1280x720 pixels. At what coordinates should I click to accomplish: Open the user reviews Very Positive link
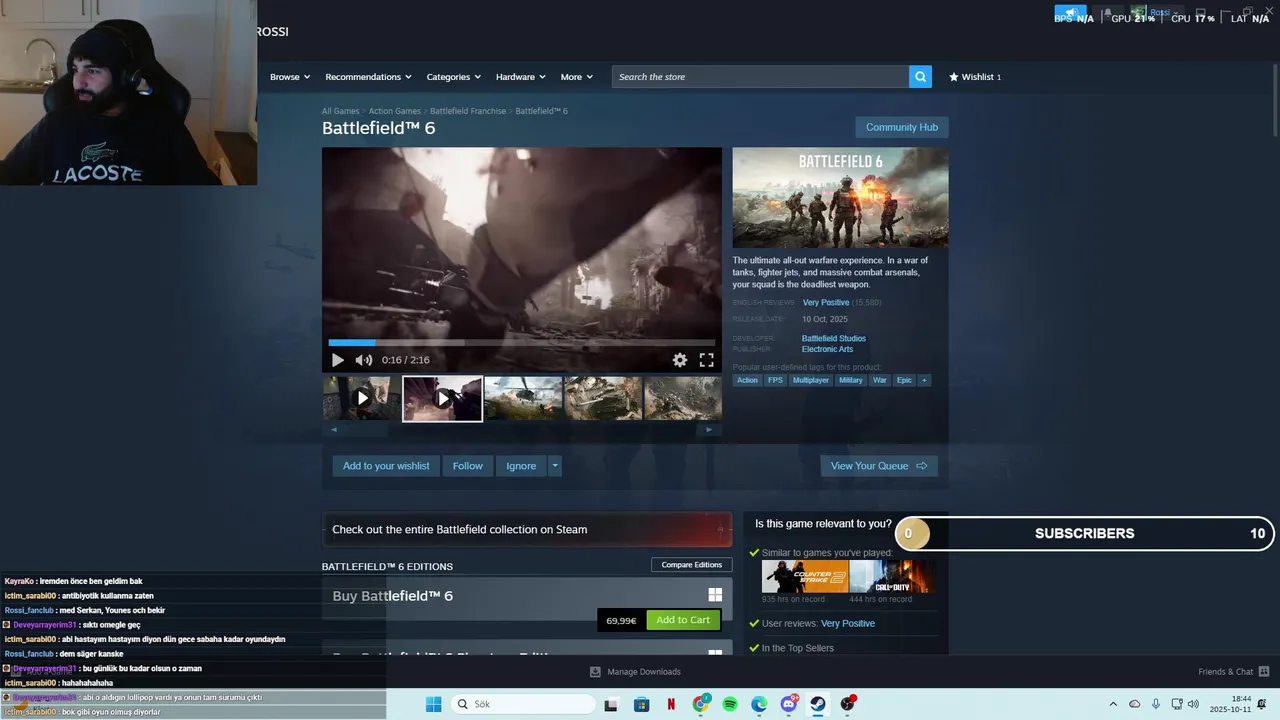[848, 624]
